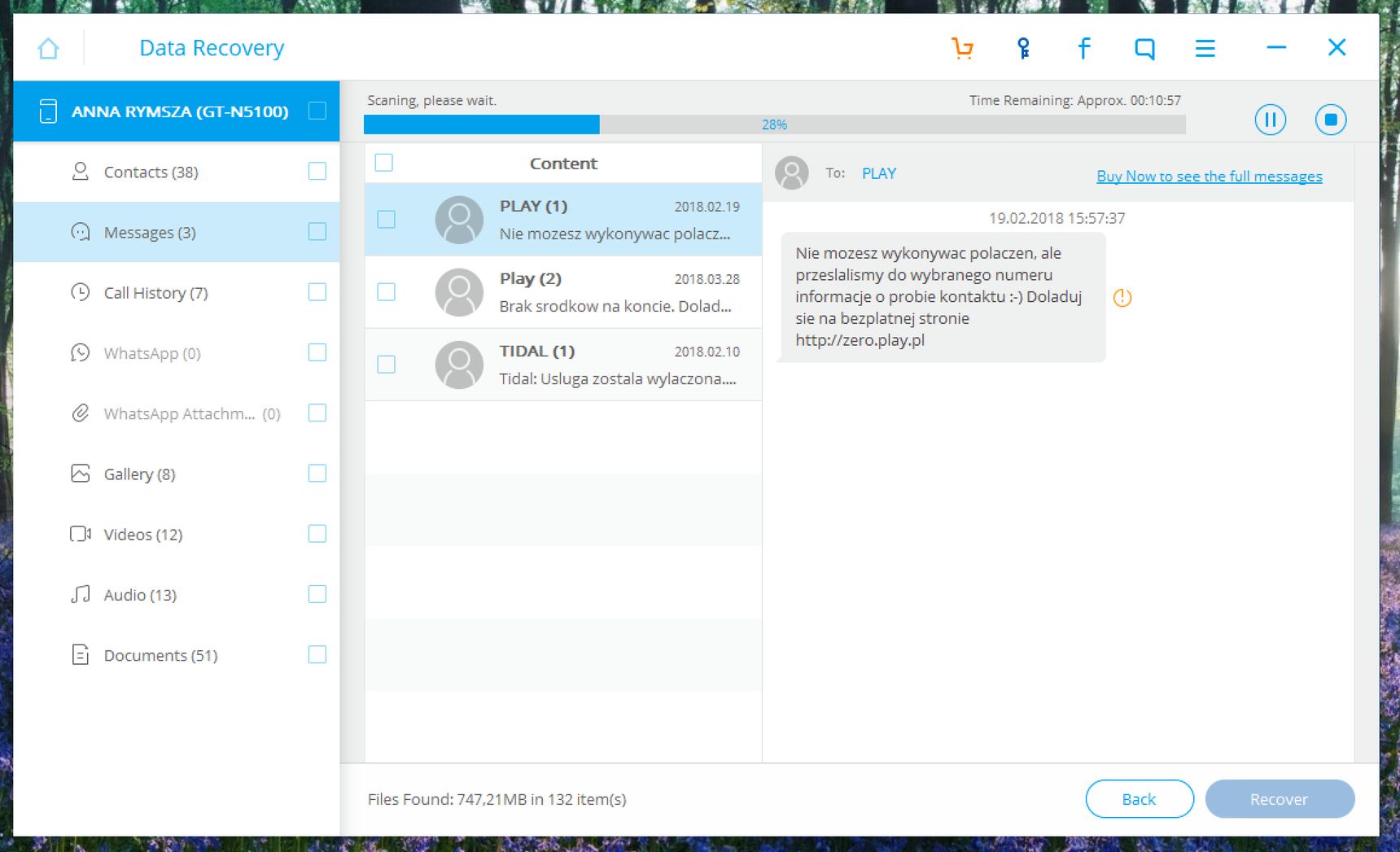Click the Documents file icon

80,654
